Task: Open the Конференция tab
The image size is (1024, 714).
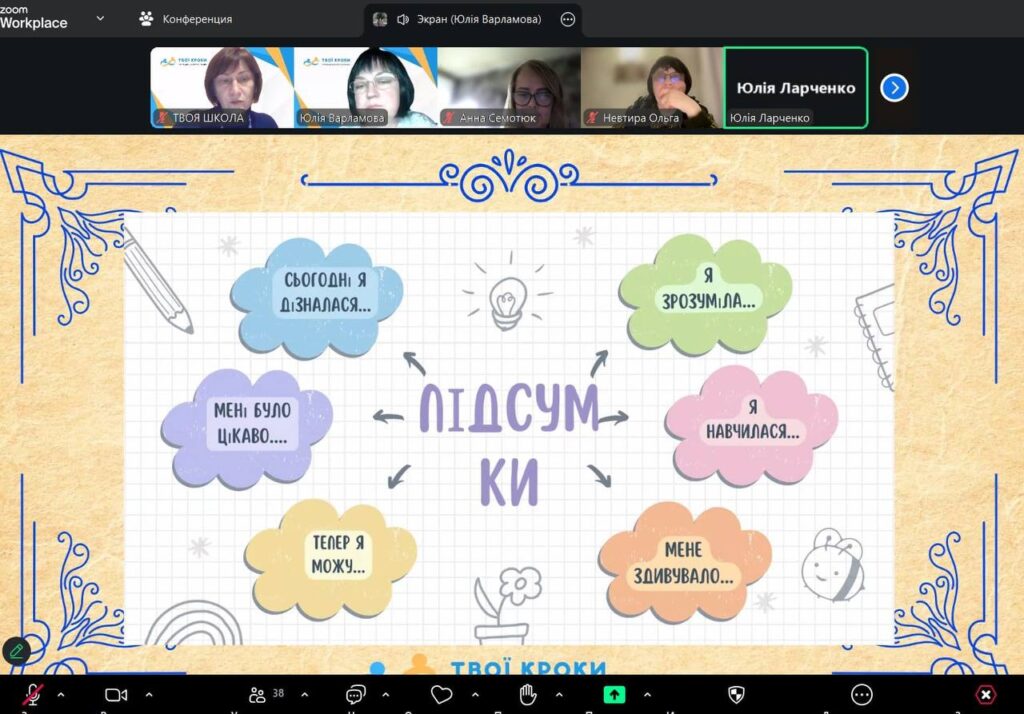Action: [x=186, y=19]
